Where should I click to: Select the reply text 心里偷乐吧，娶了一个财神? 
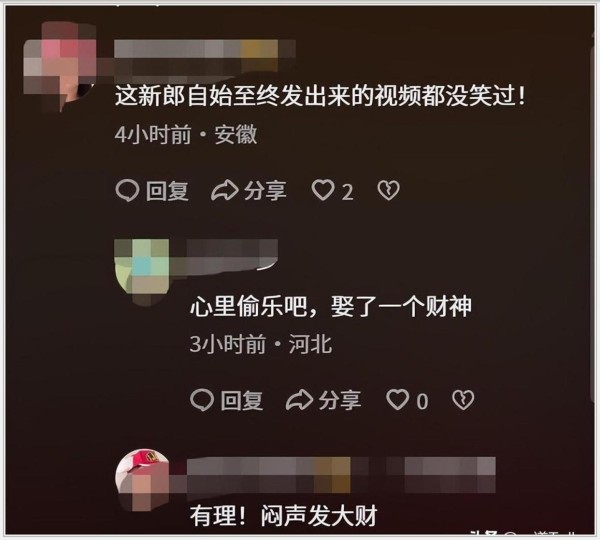[331, 307]
